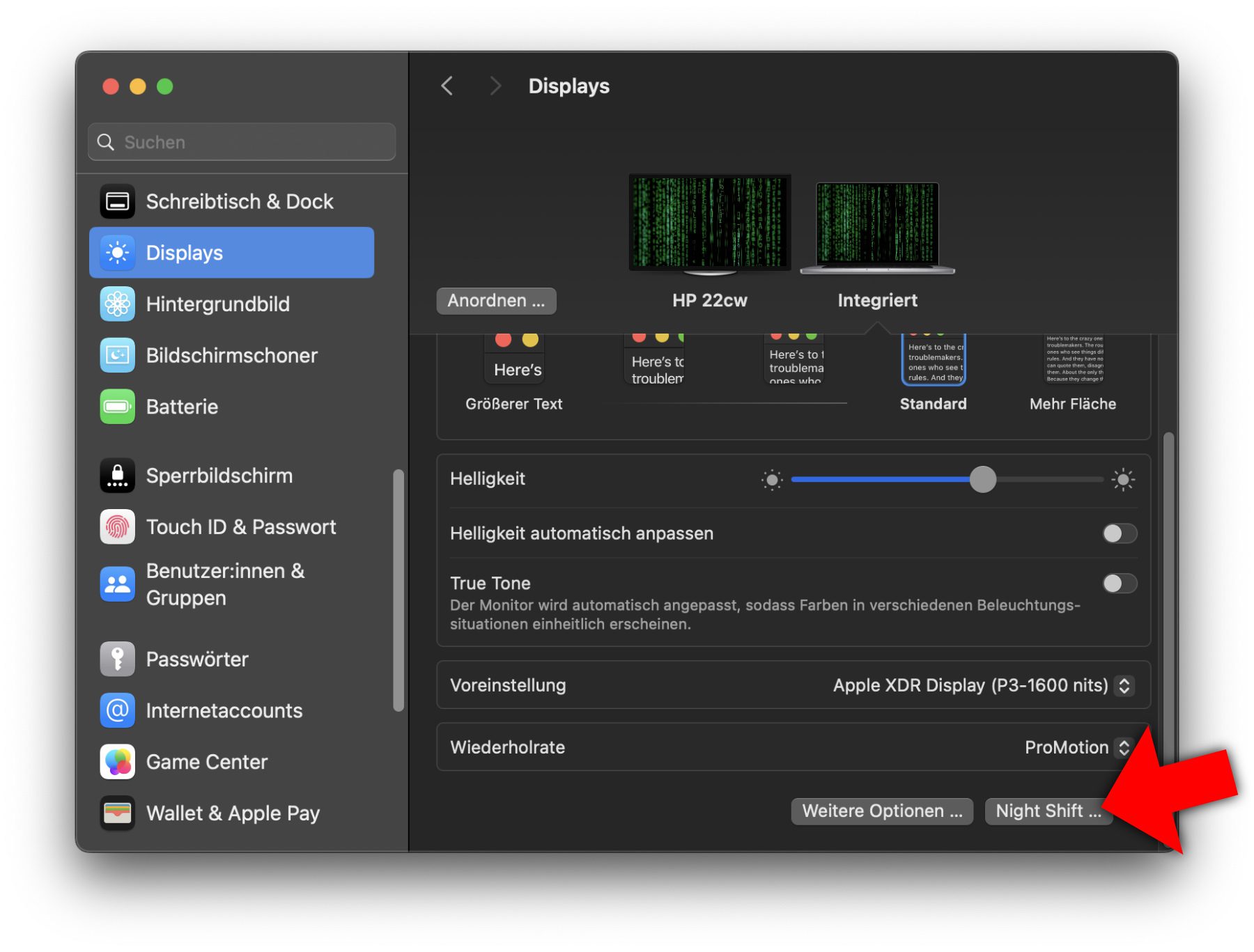Click the Wallet & Apple Pay icon
Image resolution: width=1254 pixels, height=952 pixels.
pos(117,813)
